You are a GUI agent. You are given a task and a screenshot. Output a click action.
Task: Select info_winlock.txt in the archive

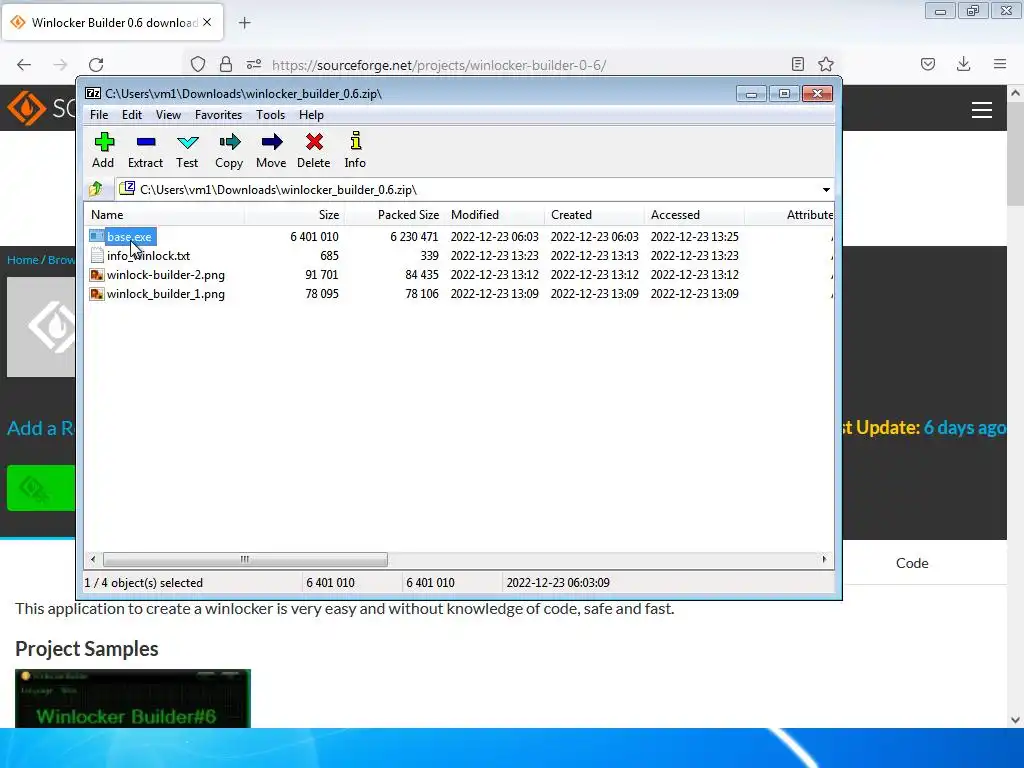coord(148,256)
